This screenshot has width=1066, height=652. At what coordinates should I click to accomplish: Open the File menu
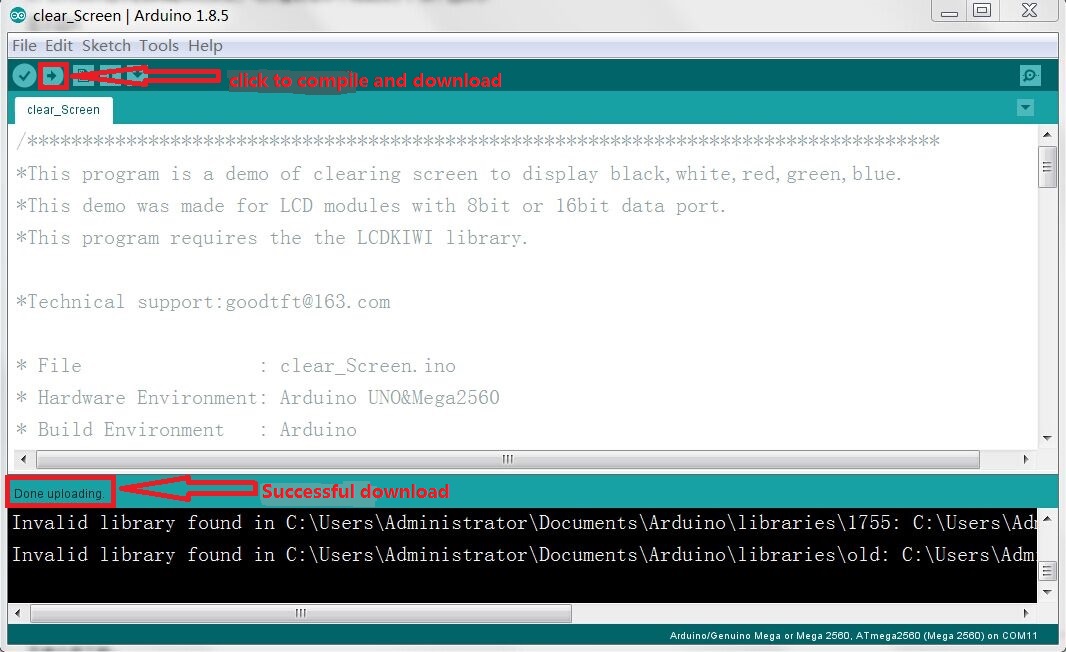(x=24, y=46)
